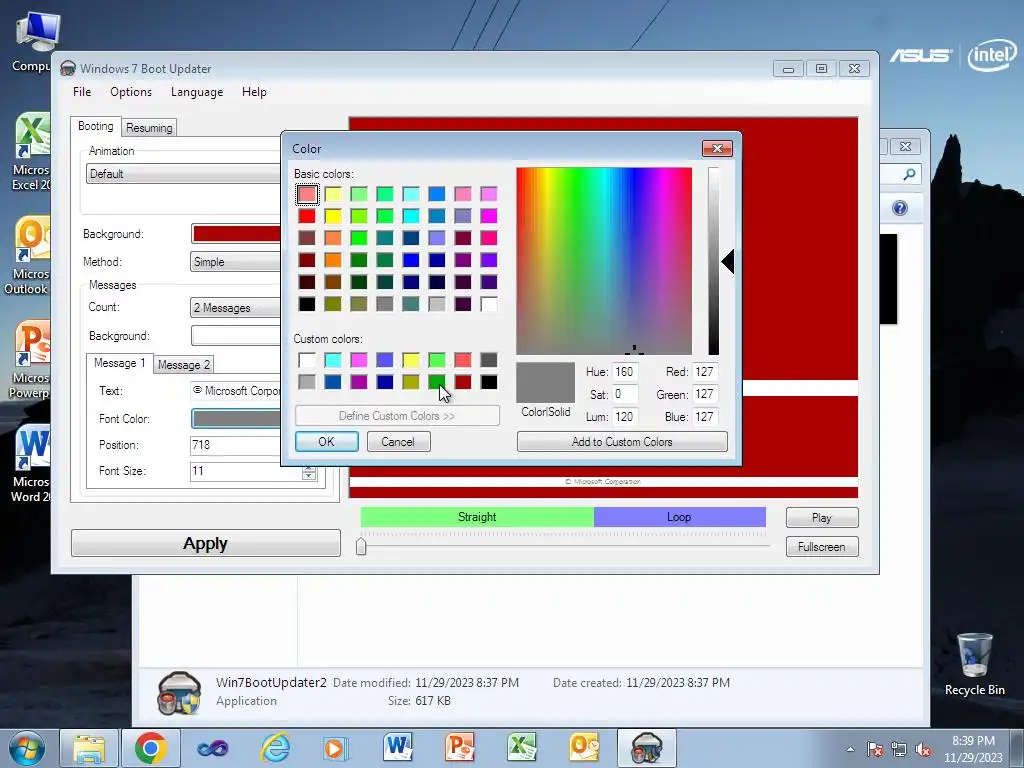Select the Message 1 tab
This screenshot has width=1024, height=768.
pyautogui.click(x=120, y=363)
